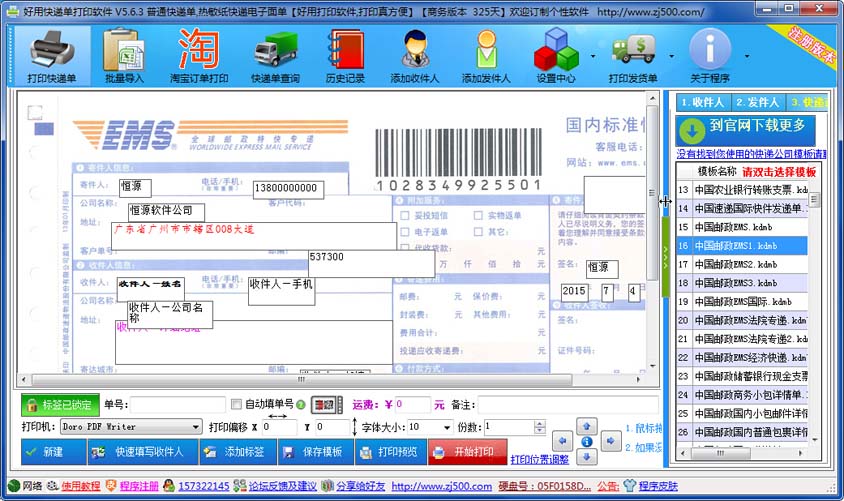Screen dimensions: 844x501
Task: Select template 中国邮政EMS.kdmb row 15
Action: coord(742,227)
